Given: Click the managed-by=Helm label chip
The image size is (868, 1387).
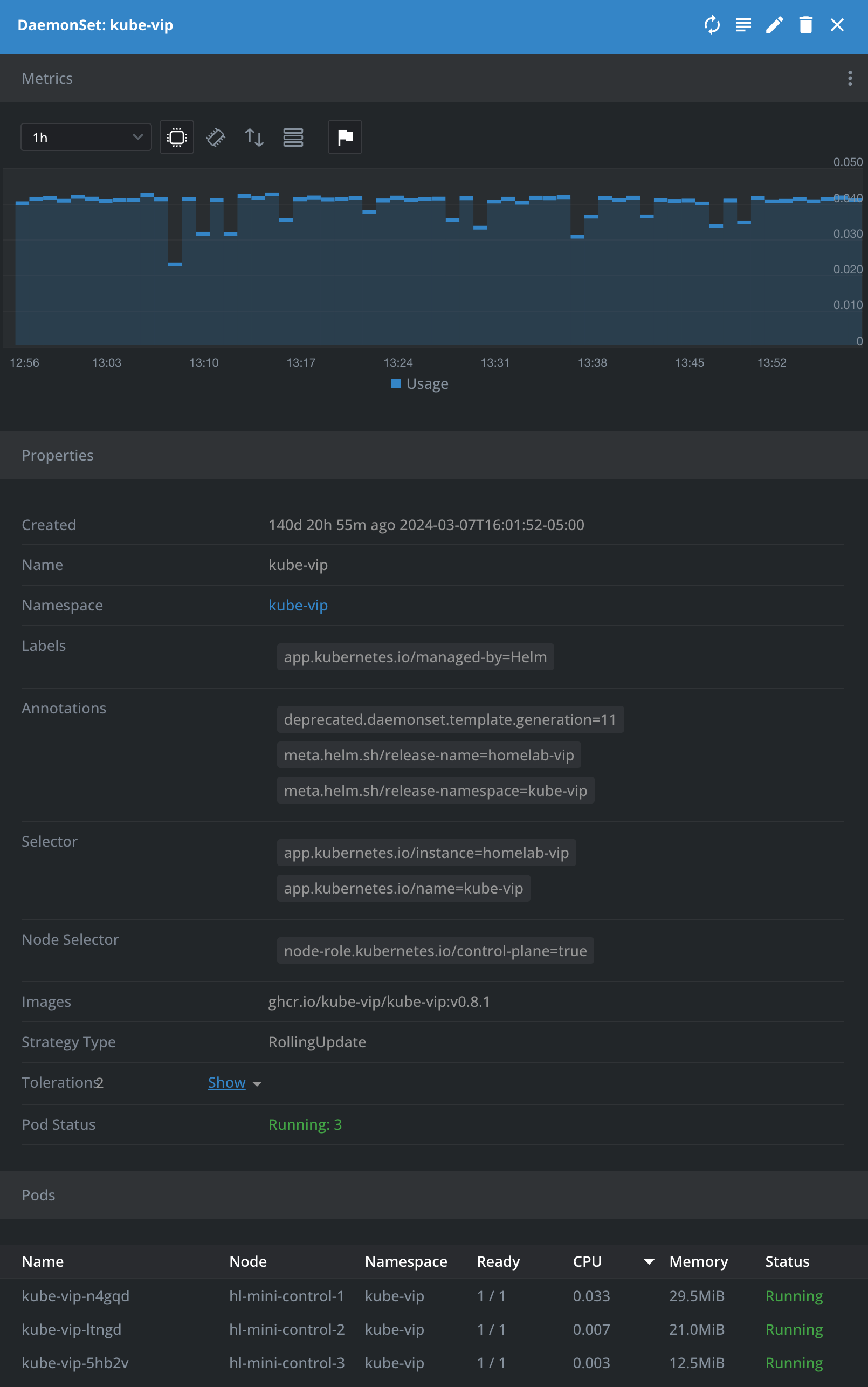Looking at the screenshot, I should 415,657.
